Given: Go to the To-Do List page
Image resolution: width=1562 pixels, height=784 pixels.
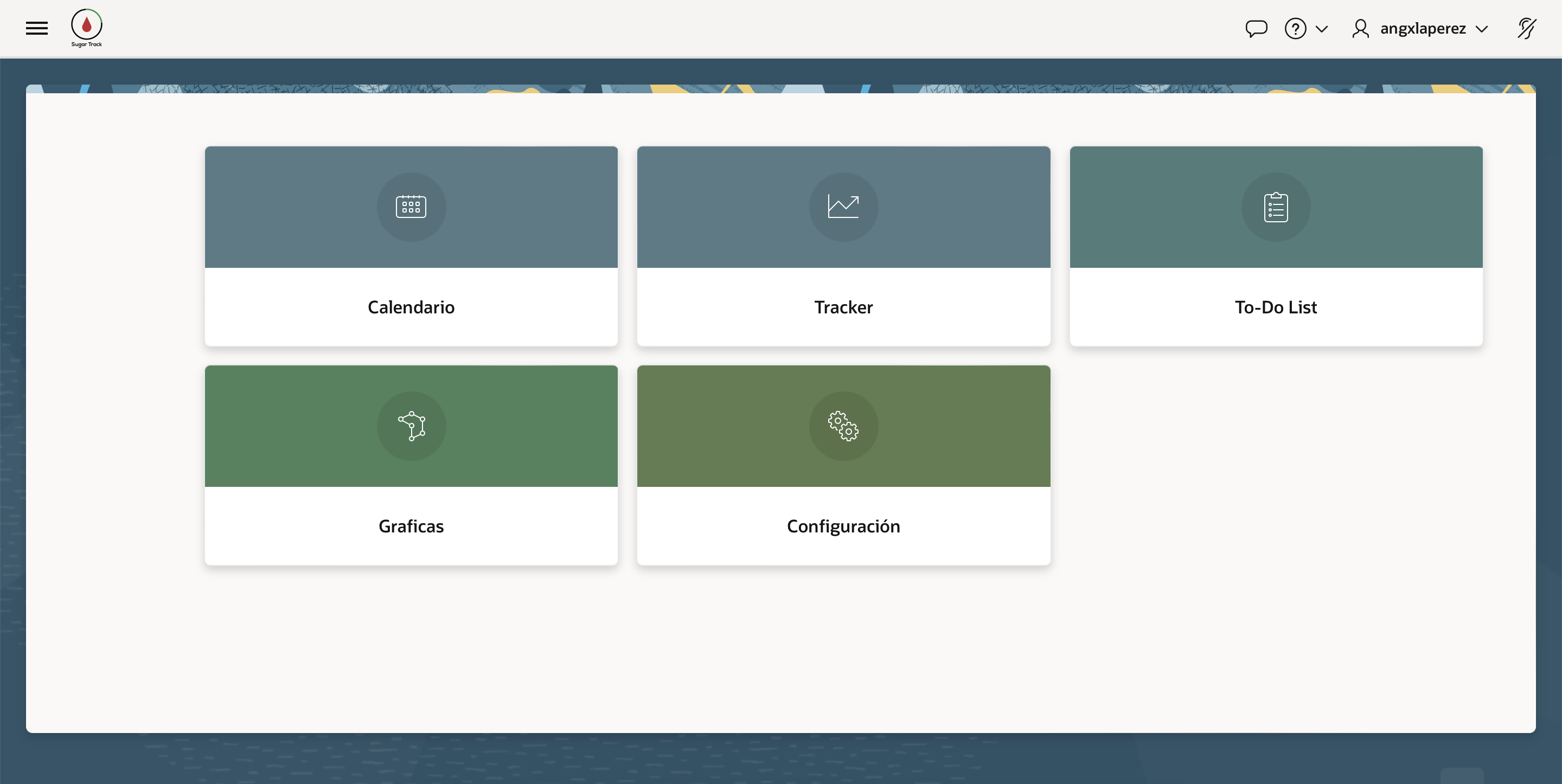Looking at the screenshot, I should [x=1276, y=307].
